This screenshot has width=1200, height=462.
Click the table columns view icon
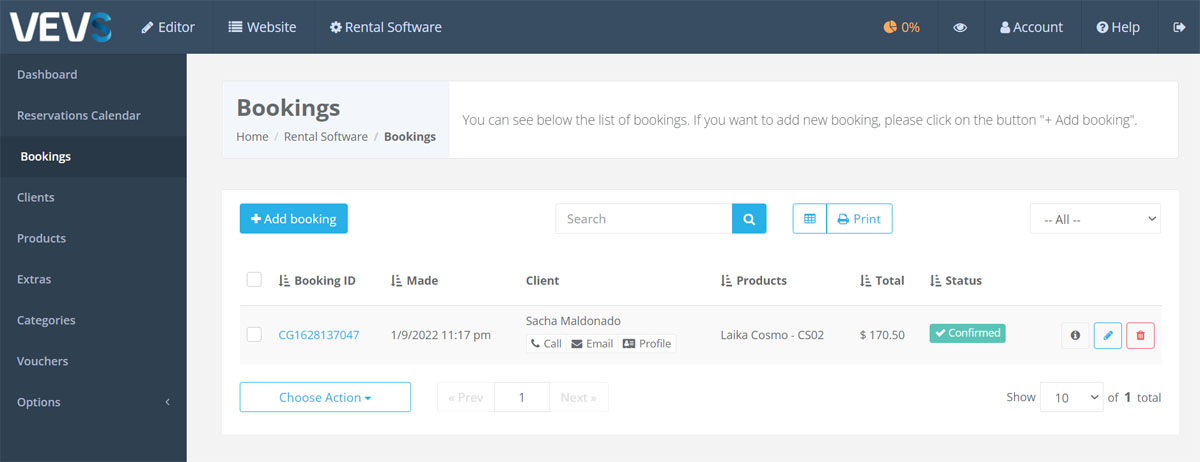tap(810, 219)
